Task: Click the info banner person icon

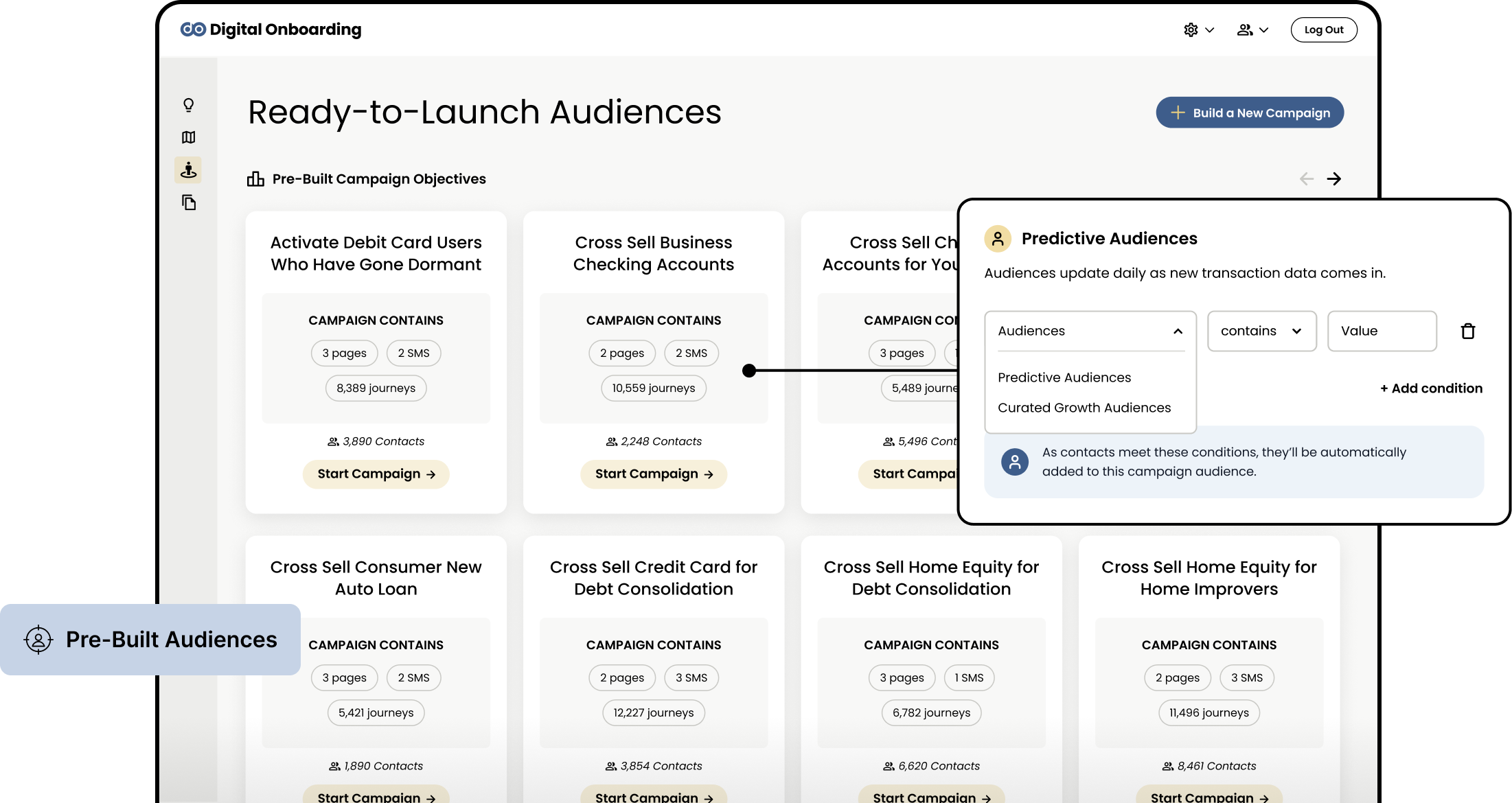Action: (1014, 462)
